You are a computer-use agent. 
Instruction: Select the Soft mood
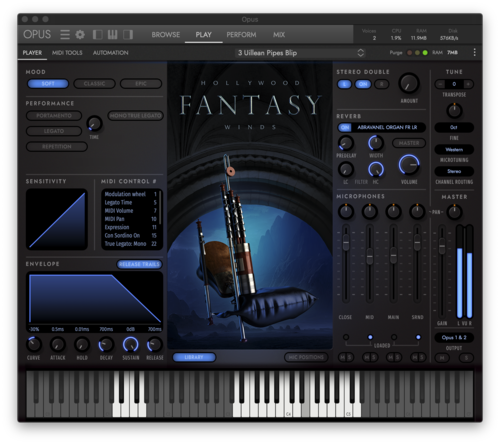point(48,84)
